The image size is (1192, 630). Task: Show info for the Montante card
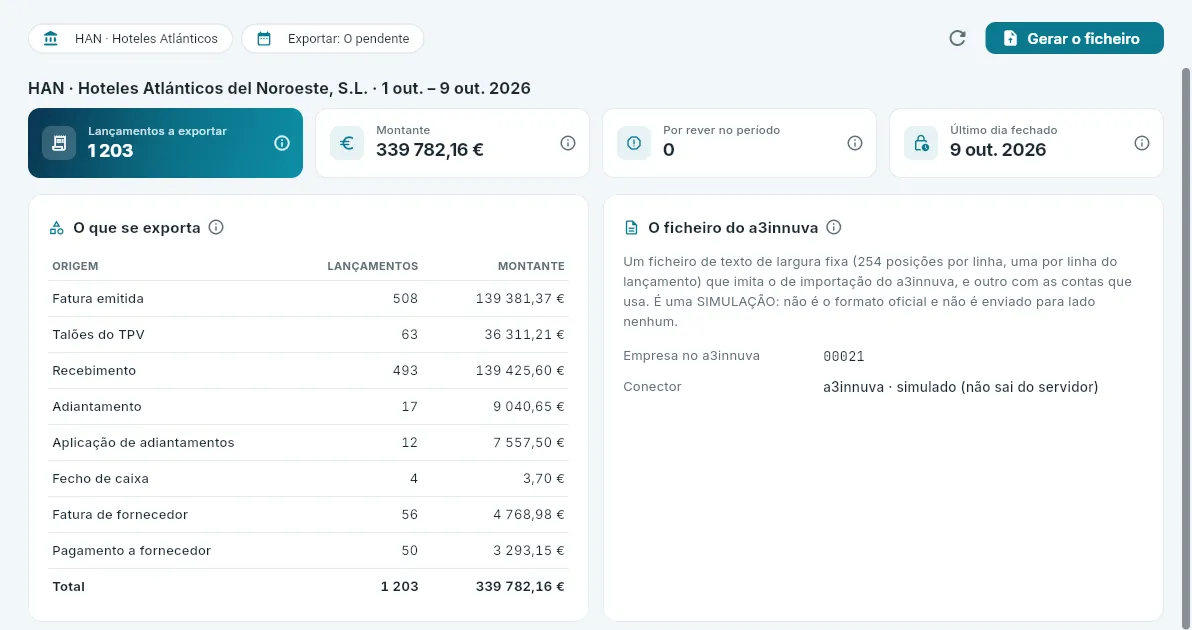tap(568, 143)
